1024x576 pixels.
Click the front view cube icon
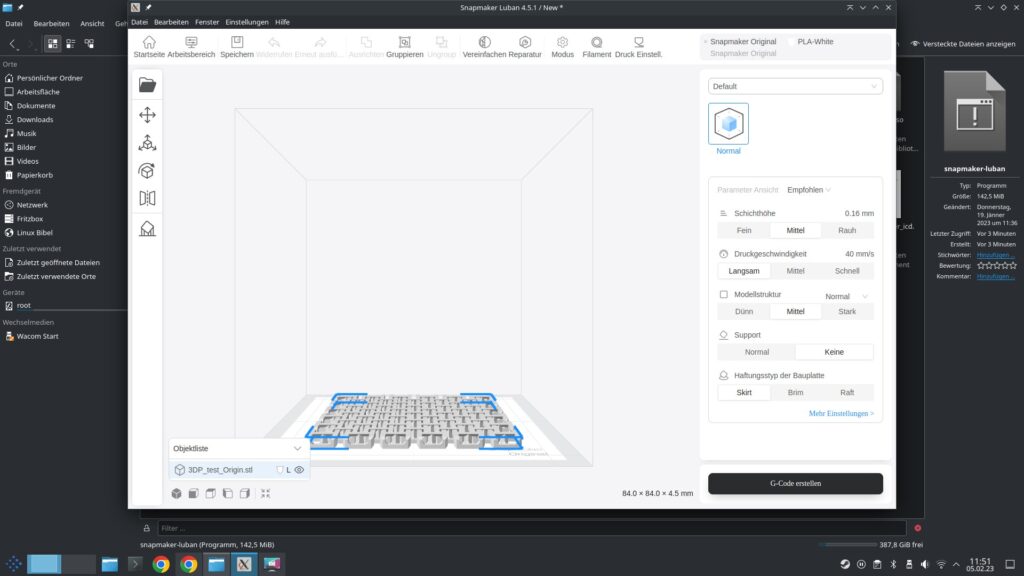193,494
